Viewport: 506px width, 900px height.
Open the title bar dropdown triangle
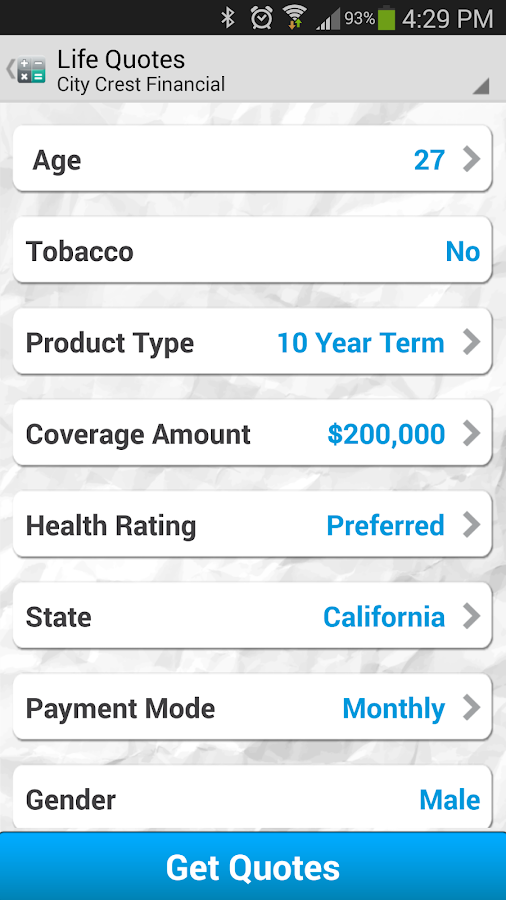tap(481, 86)
